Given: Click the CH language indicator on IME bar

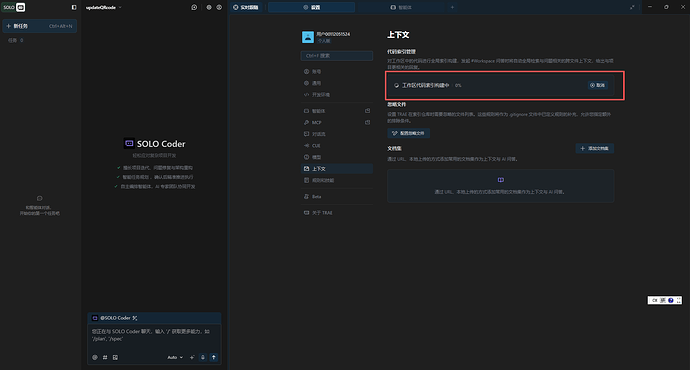Looking at the screenshot, I should [654, 300].
